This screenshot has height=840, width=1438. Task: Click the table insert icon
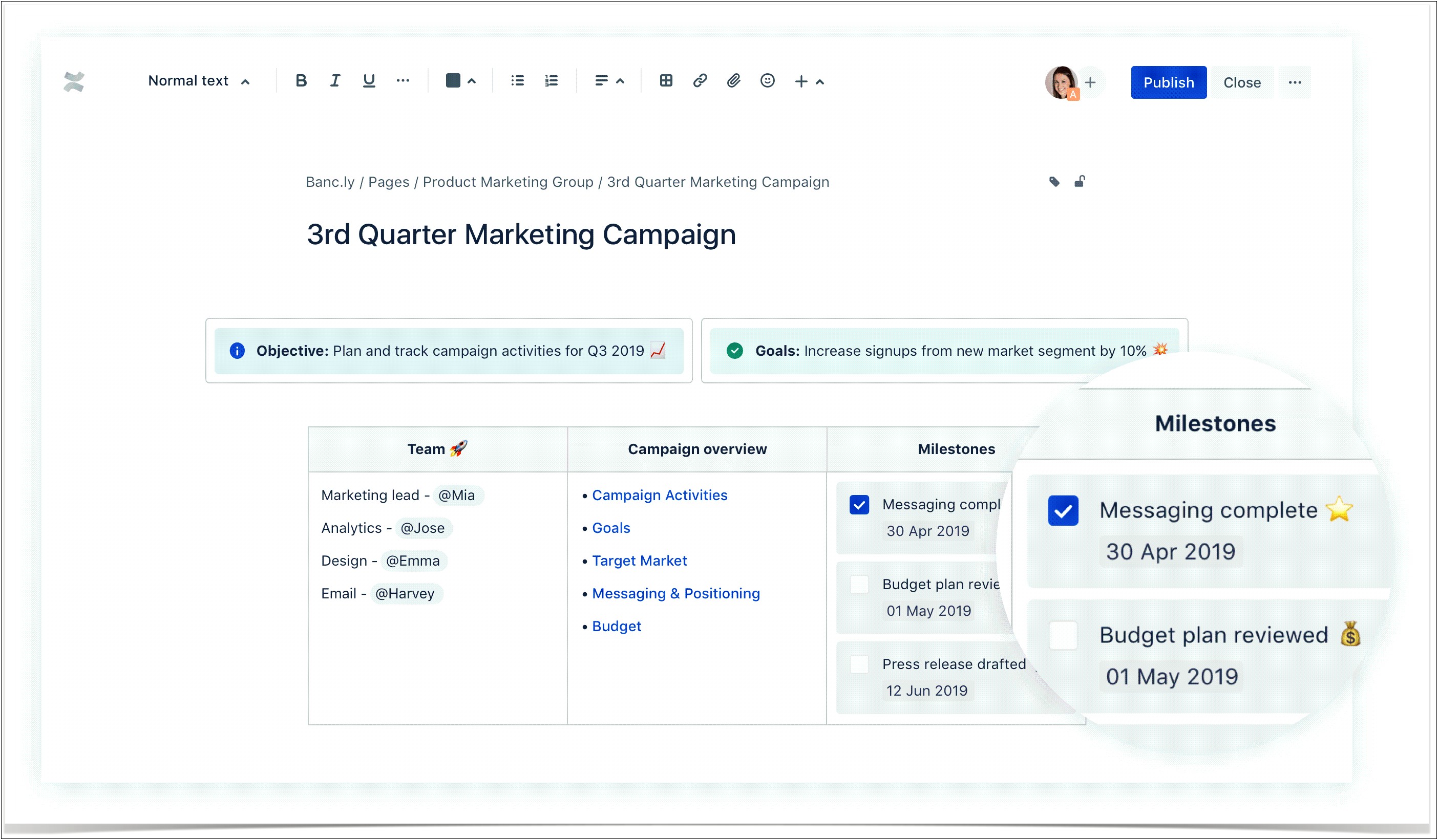pos(664,81)
